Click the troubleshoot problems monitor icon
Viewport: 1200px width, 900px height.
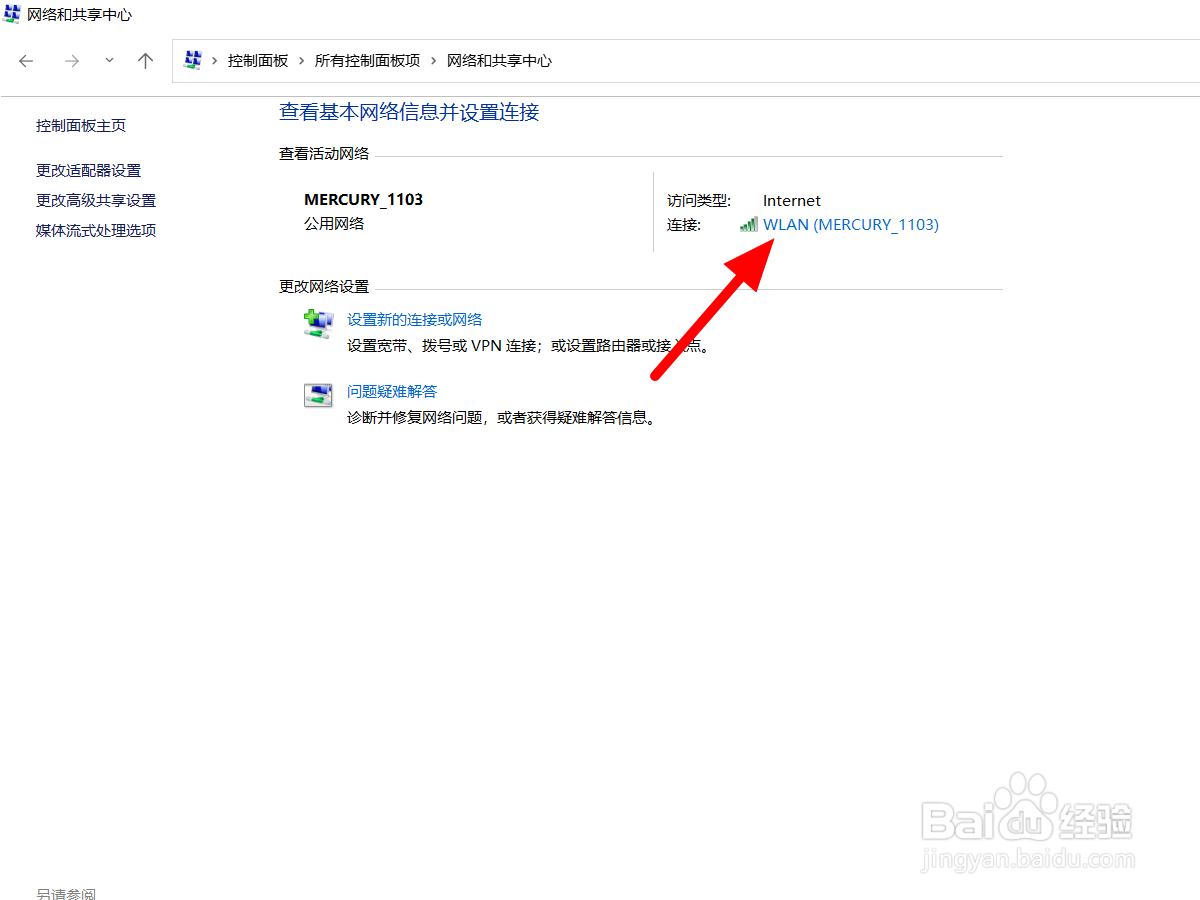317,394
